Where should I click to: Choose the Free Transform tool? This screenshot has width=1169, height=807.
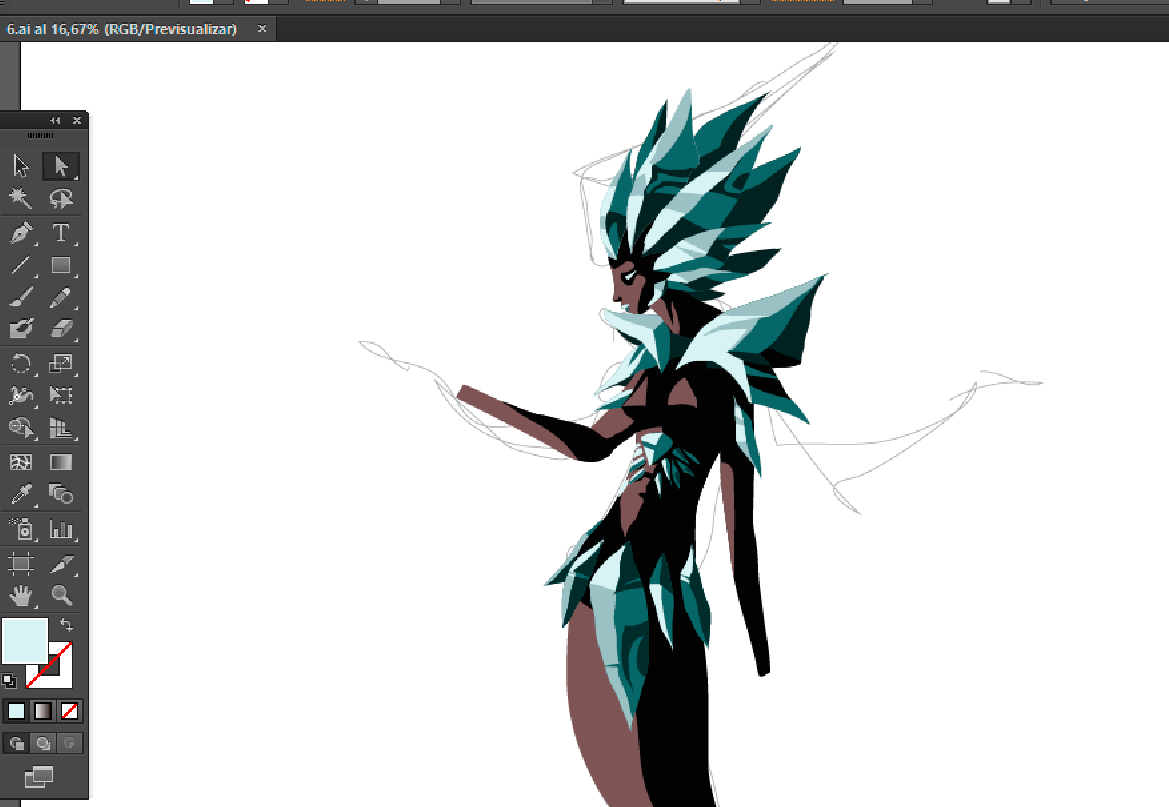pos(61,395)
